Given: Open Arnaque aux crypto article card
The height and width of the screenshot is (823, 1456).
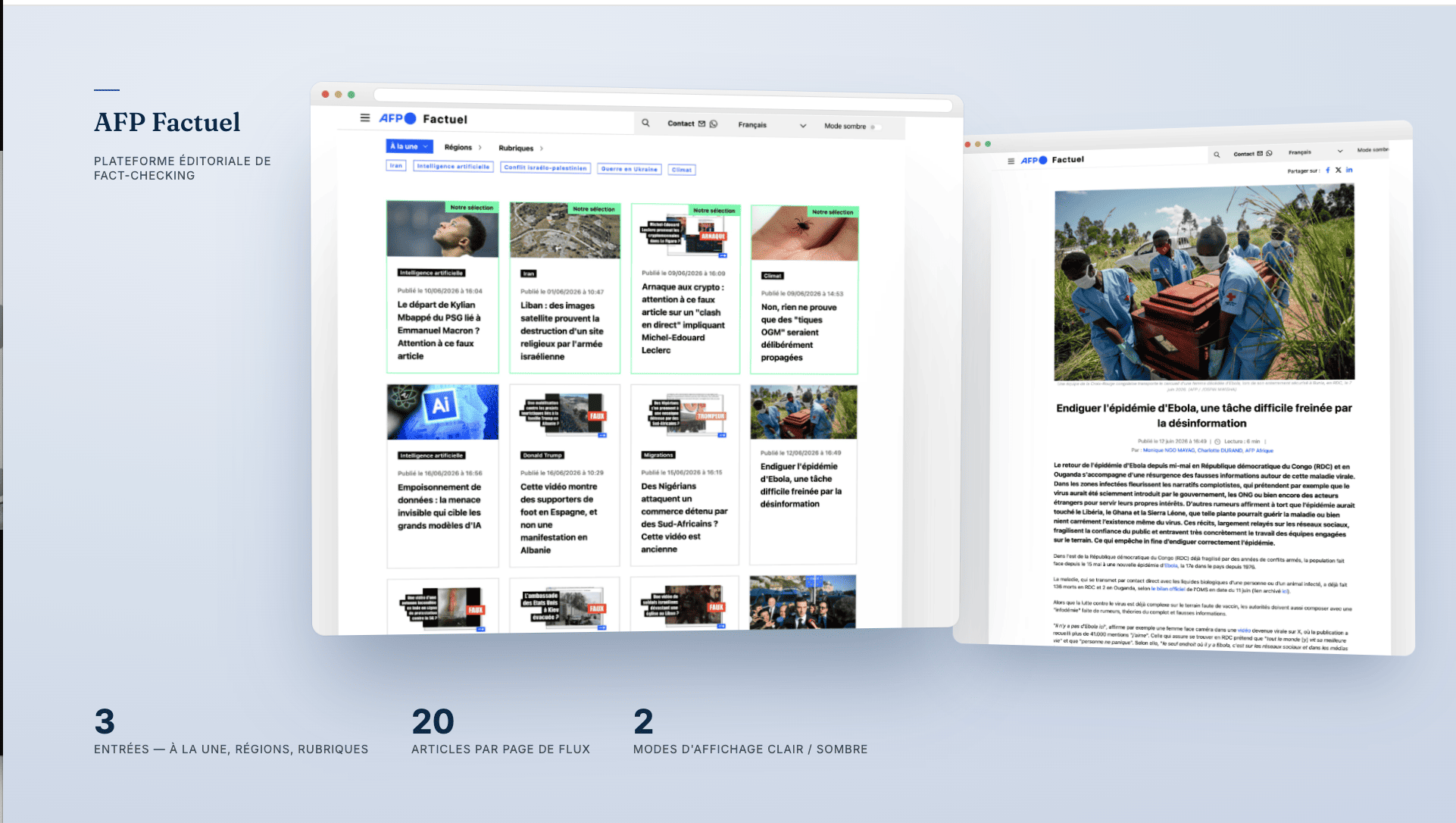Looking at the screenshot, I should pos(685,289).
